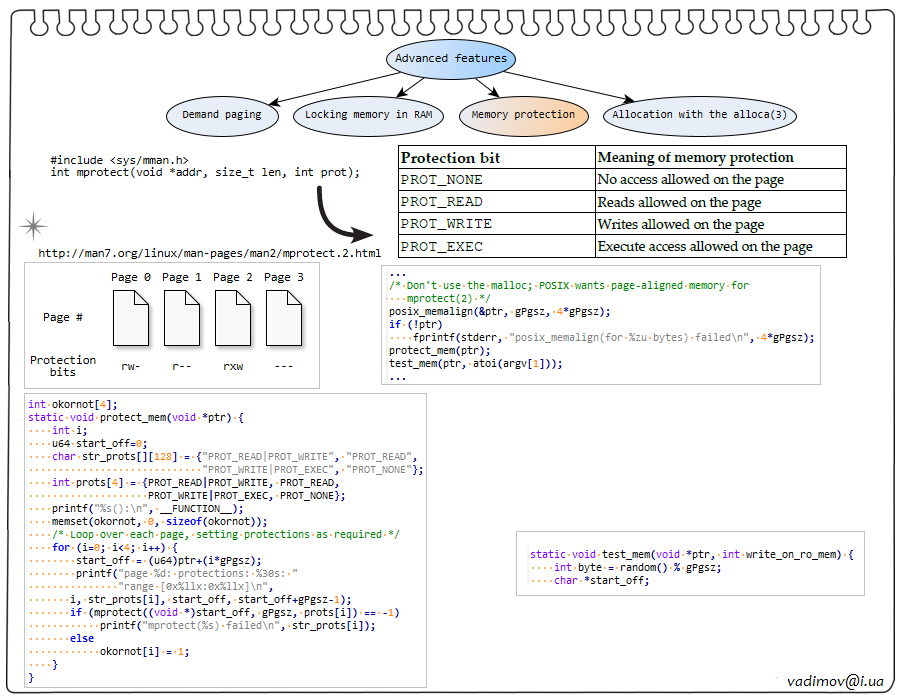Click the vadimov@i.ua email address

[835, 680]
